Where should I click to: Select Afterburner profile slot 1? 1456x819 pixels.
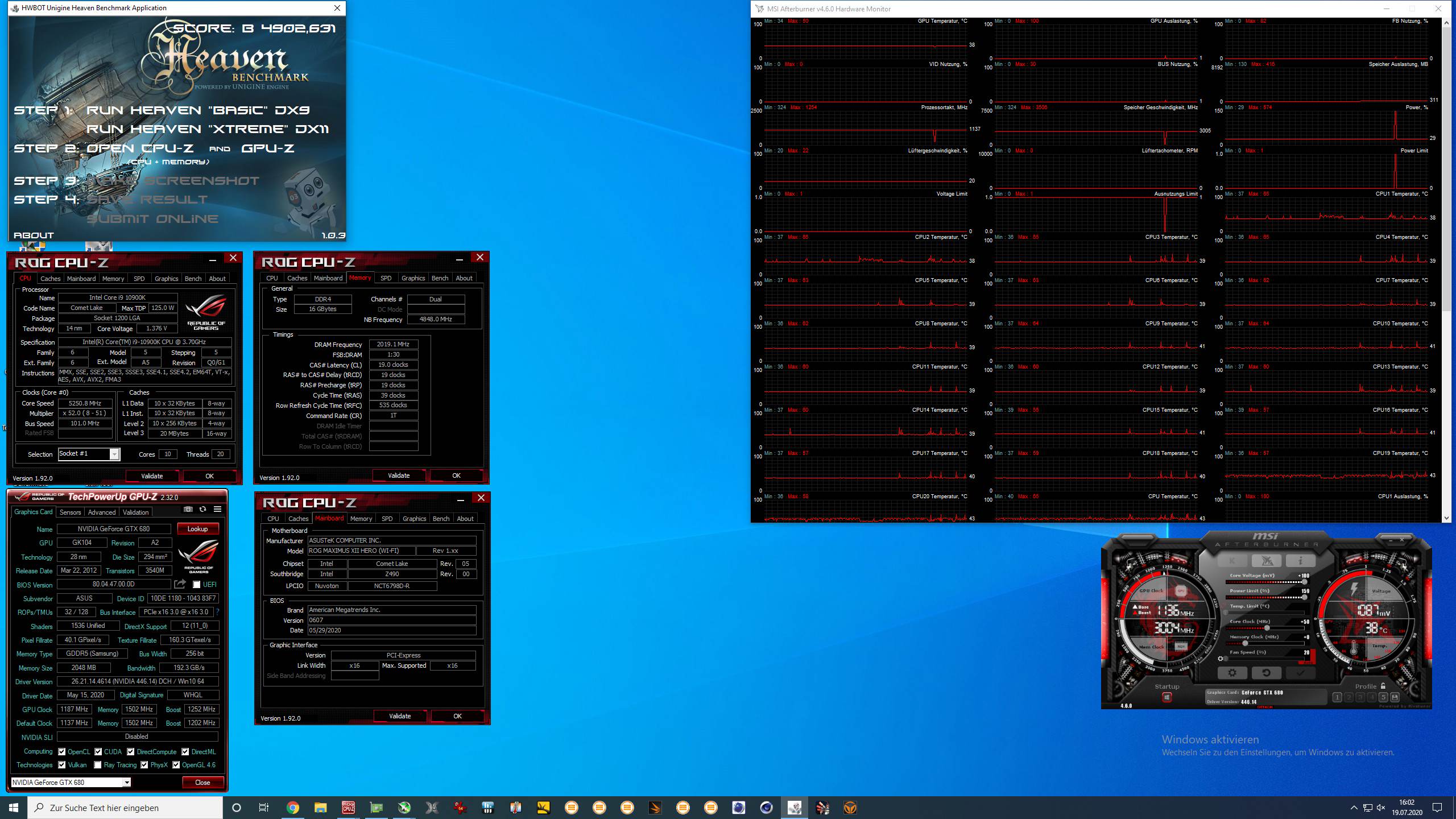point(1337,697)
